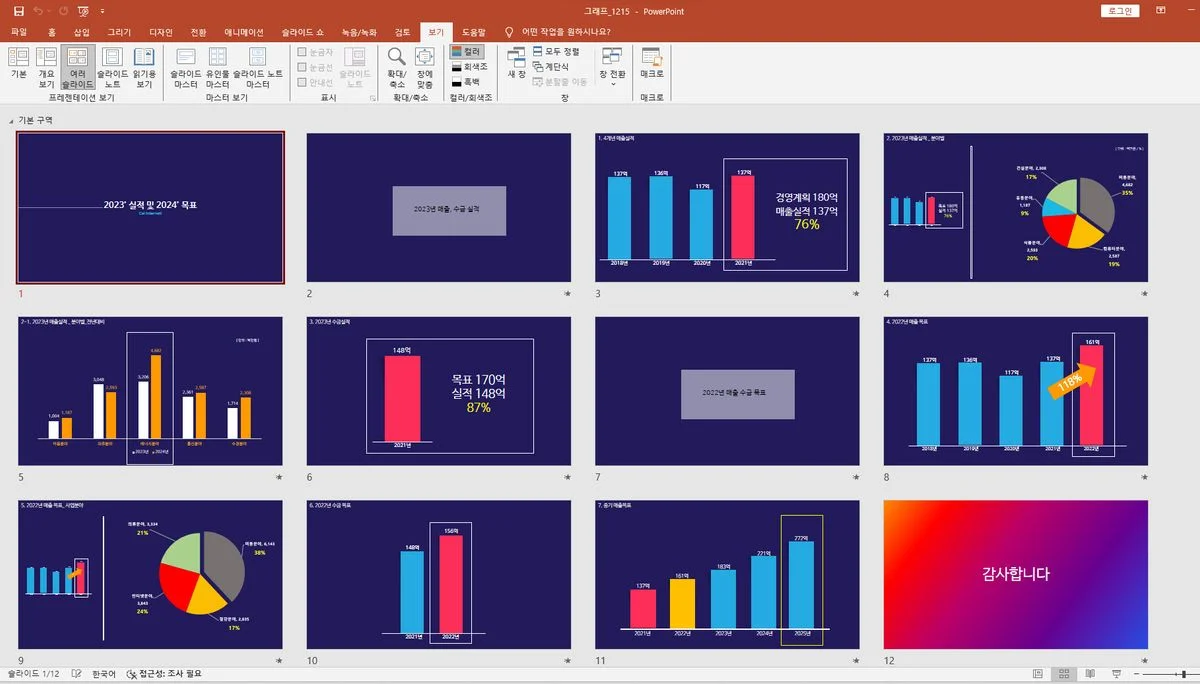Collapse the 기본 구역 section
Screen dimensions: 1200x684
[12, 120]
